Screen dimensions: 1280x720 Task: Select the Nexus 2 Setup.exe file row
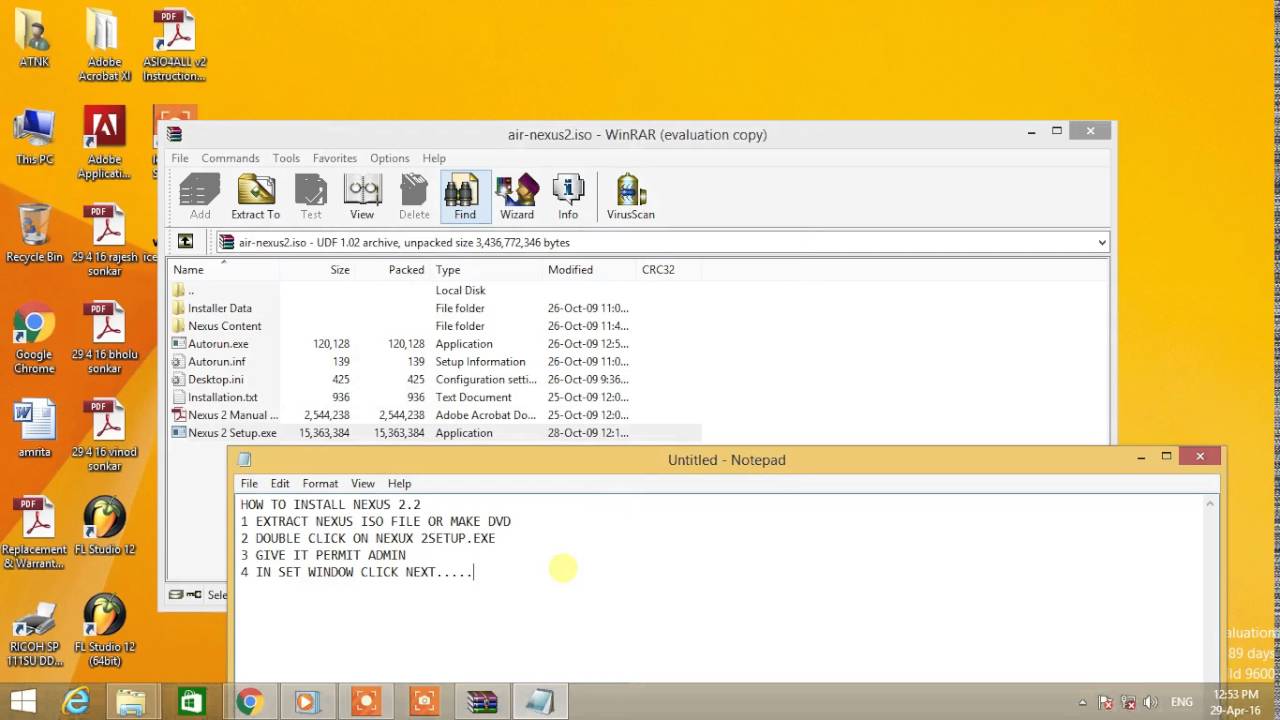434,433
